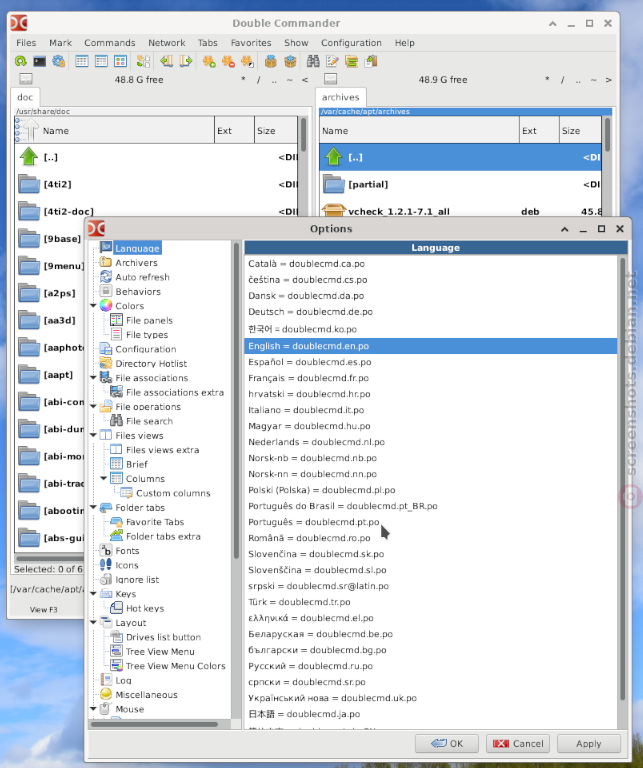Switch to the doc tab
The height and width of the screenshot is (768, 643).
25,97
